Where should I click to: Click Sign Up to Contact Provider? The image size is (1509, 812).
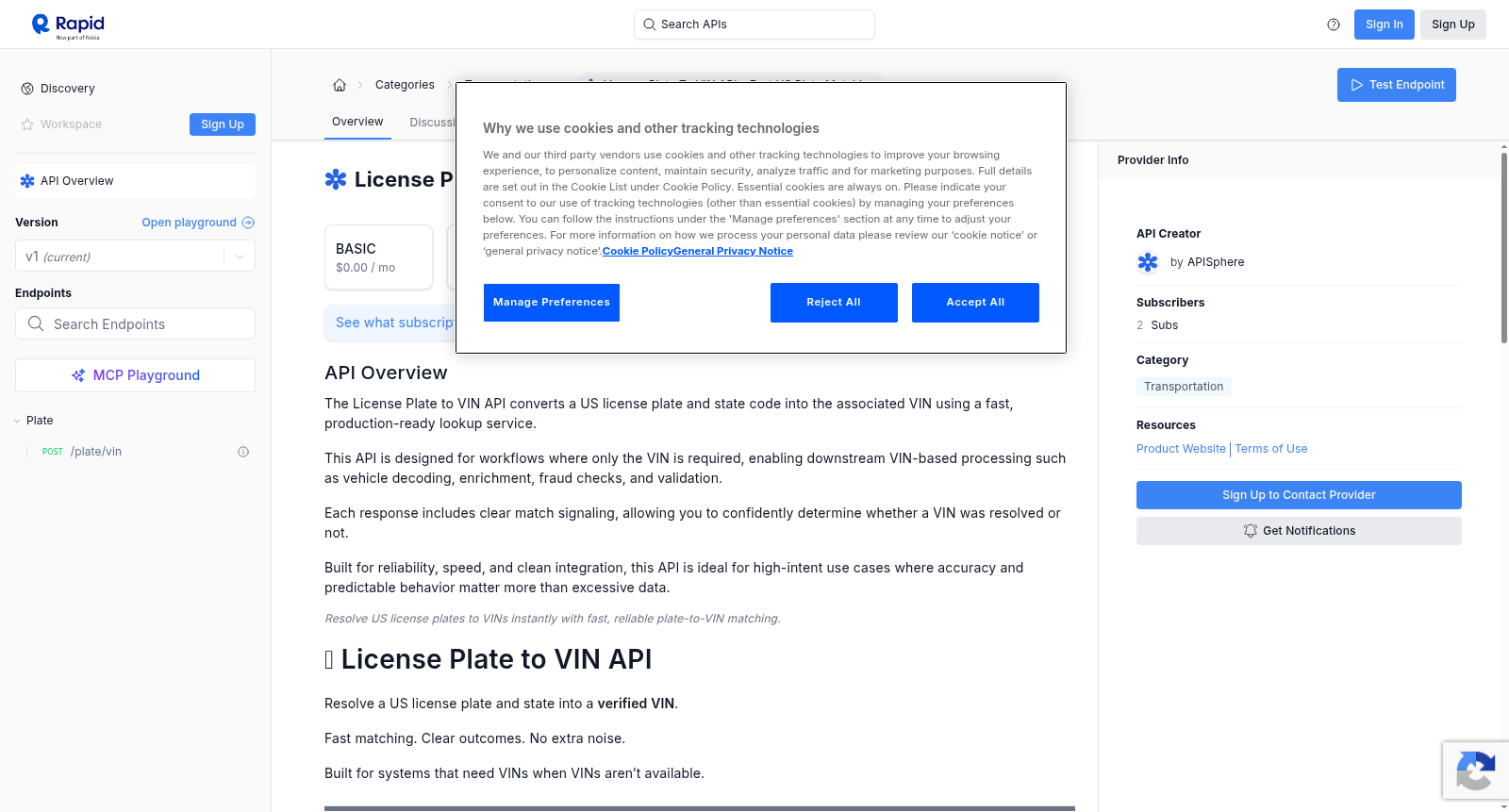coord(1299,495)
